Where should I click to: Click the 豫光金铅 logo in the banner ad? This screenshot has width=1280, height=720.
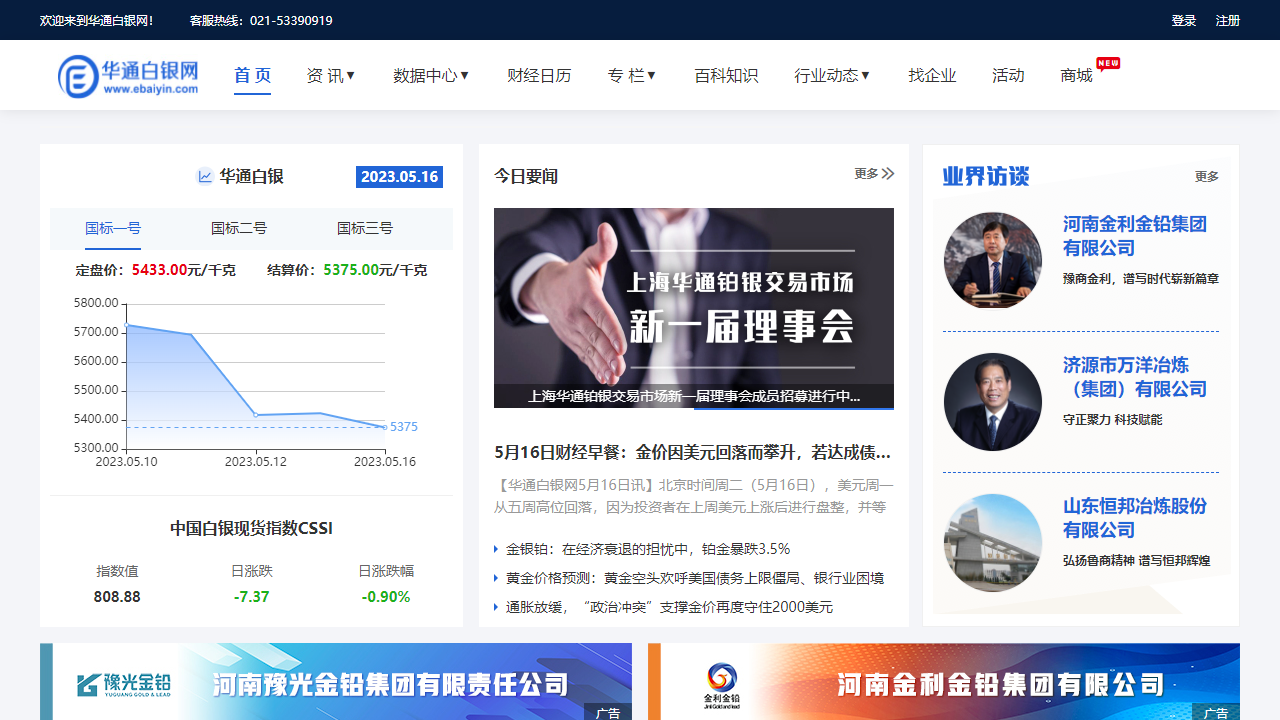pos(124,685)
